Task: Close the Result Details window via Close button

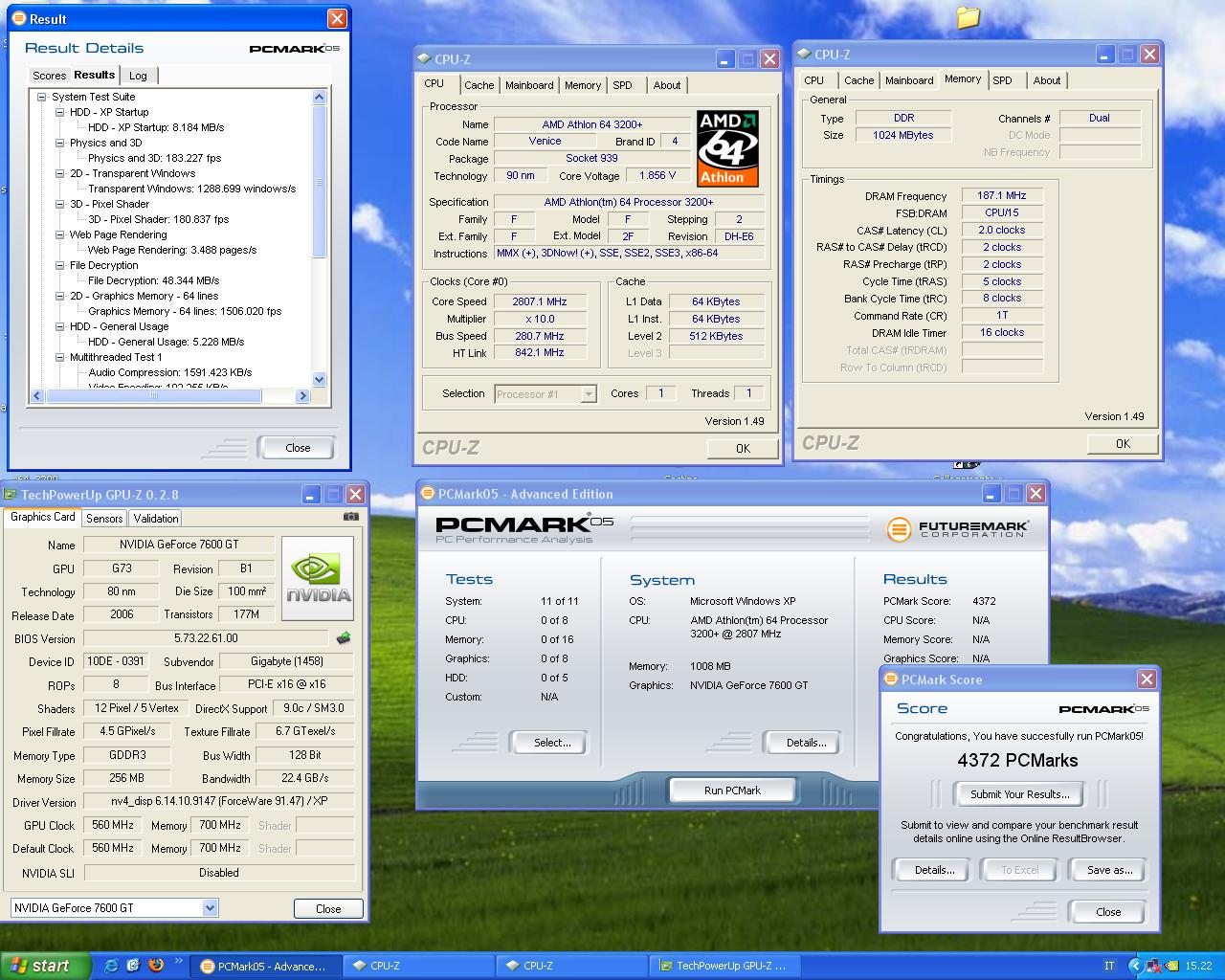Action: (x=297, y=448)
